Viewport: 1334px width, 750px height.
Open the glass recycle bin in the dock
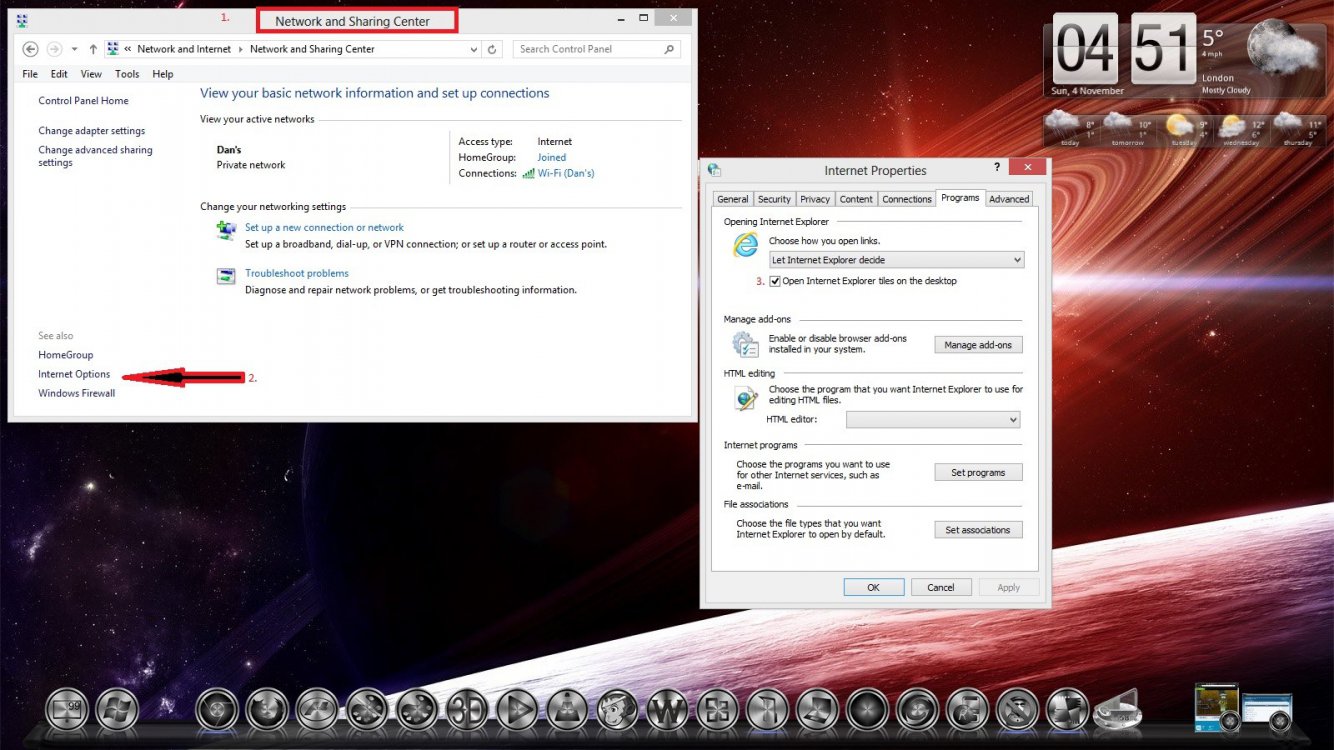coord(1118,709)
